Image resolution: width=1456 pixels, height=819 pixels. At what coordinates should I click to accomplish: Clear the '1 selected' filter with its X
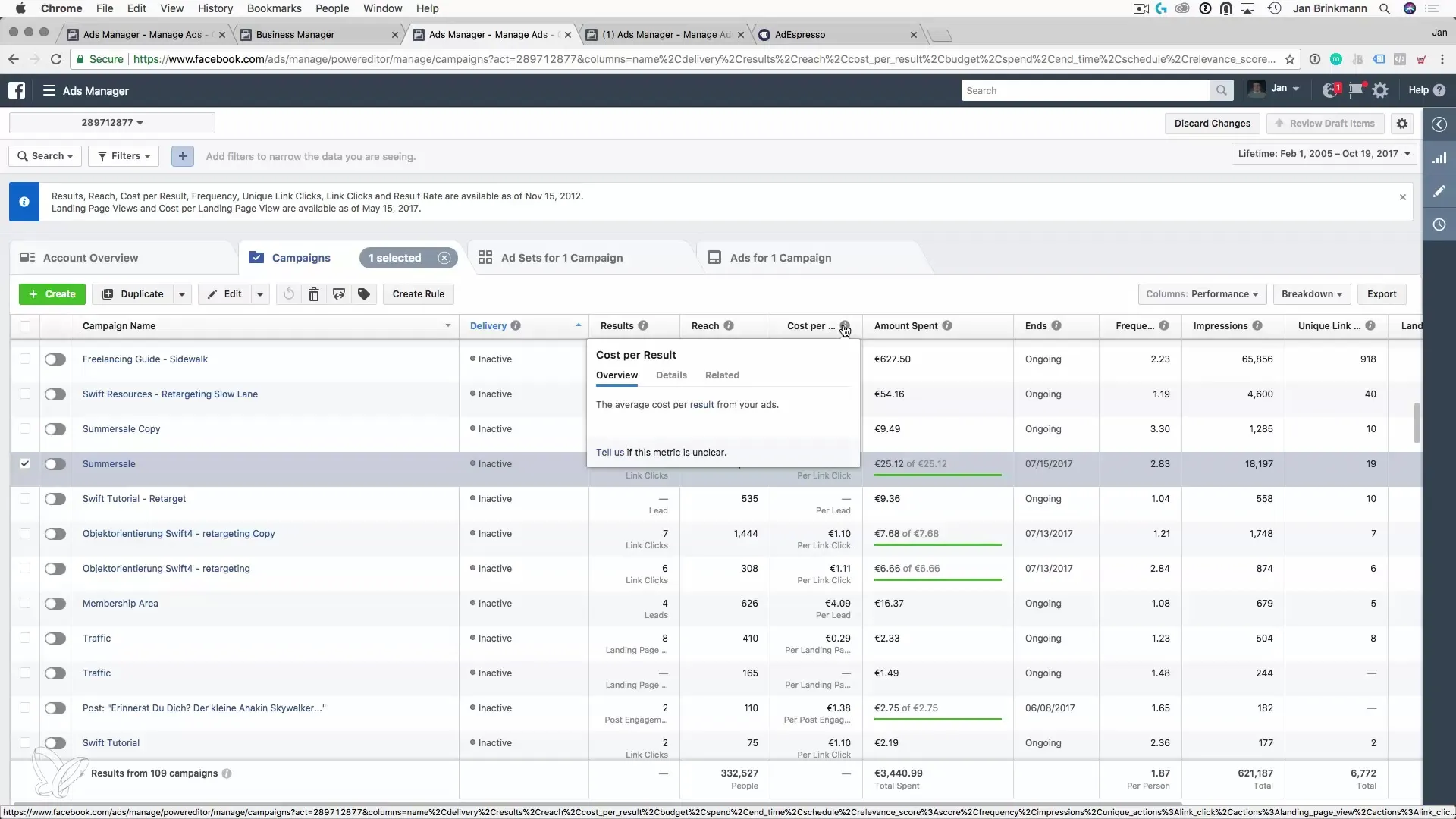point(444,258)
